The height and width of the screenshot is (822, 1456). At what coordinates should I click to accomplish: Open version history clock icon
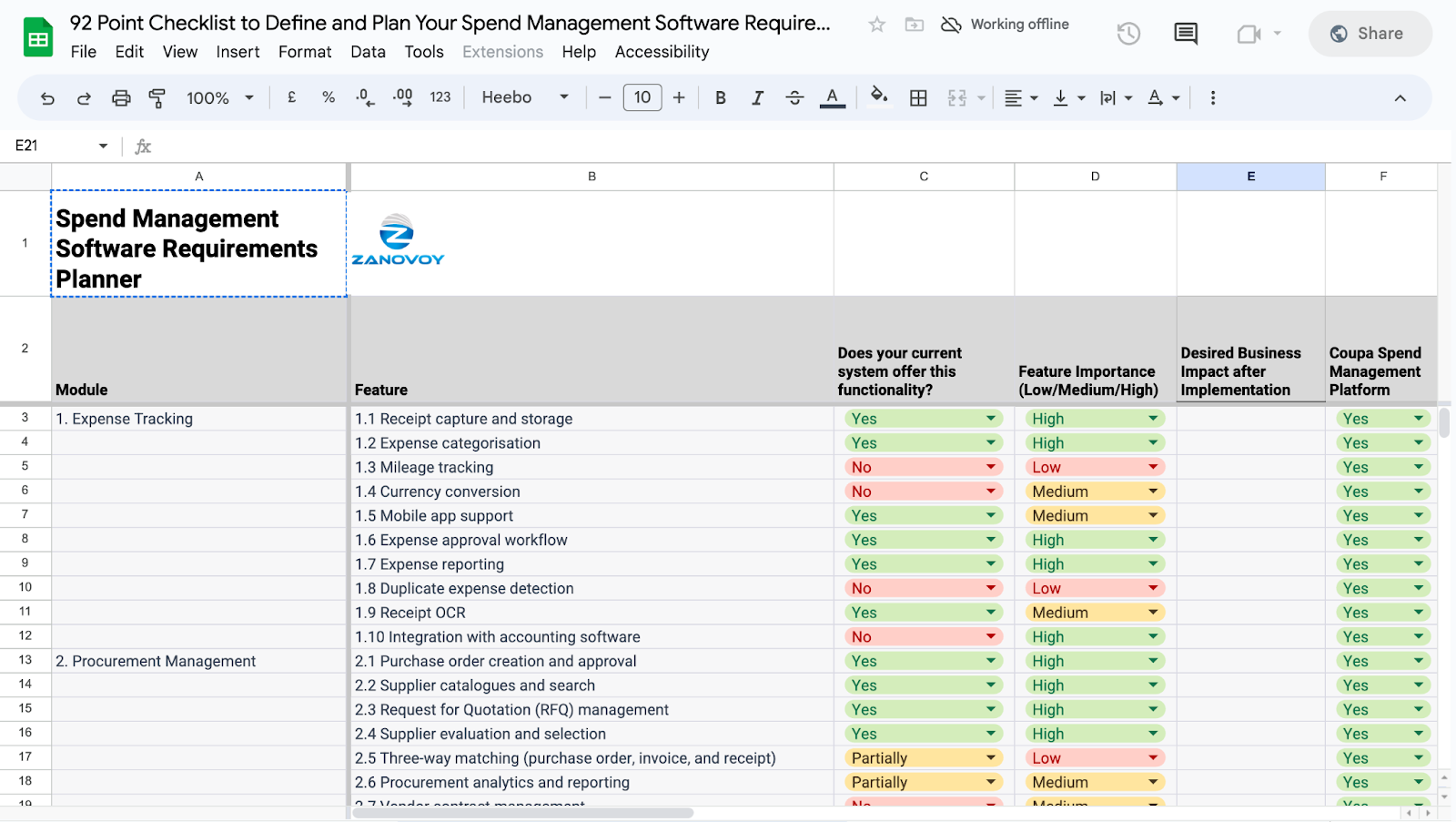tap(1128, 34)
